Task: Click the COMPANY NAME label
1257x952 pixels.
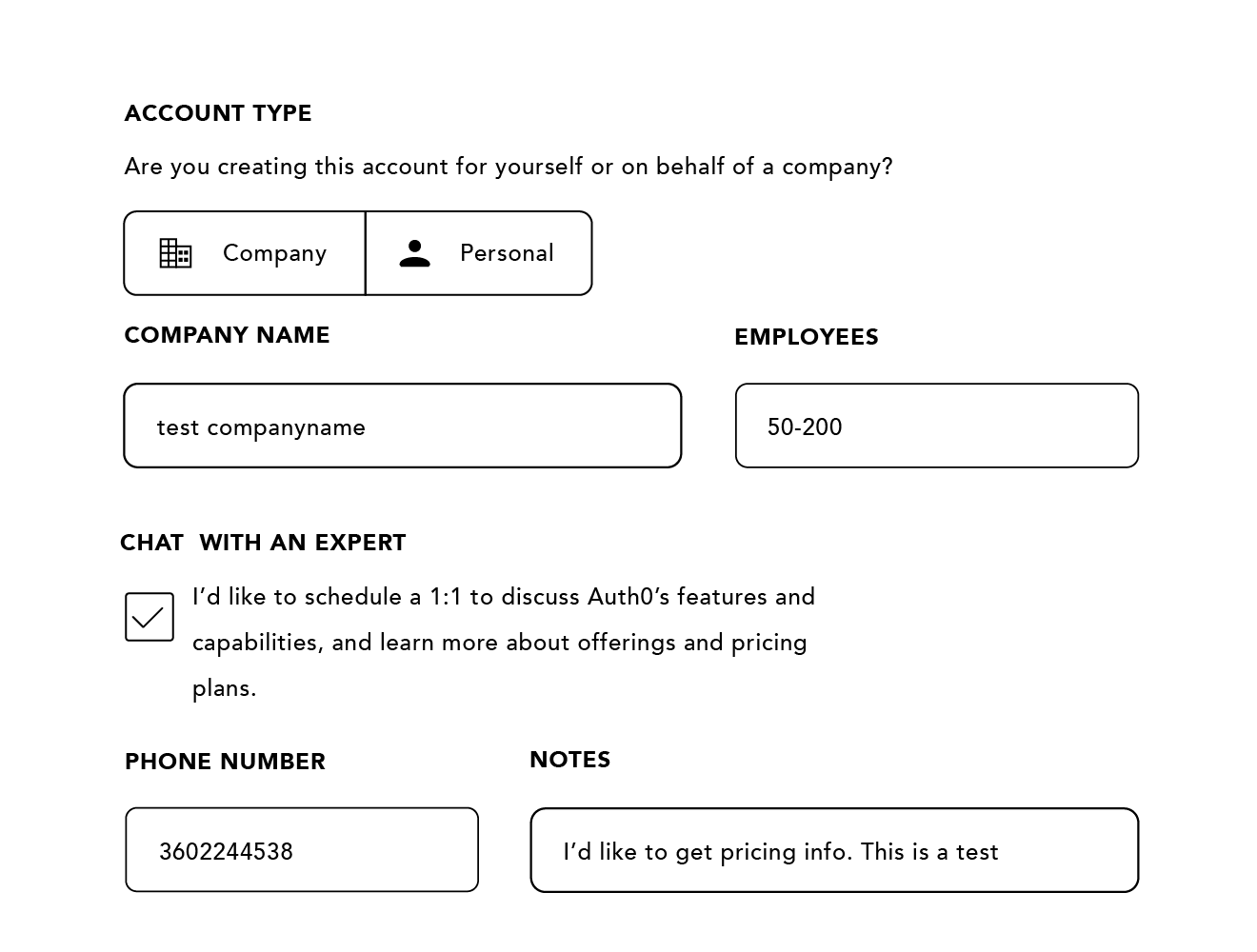Action: click(227, 334)
